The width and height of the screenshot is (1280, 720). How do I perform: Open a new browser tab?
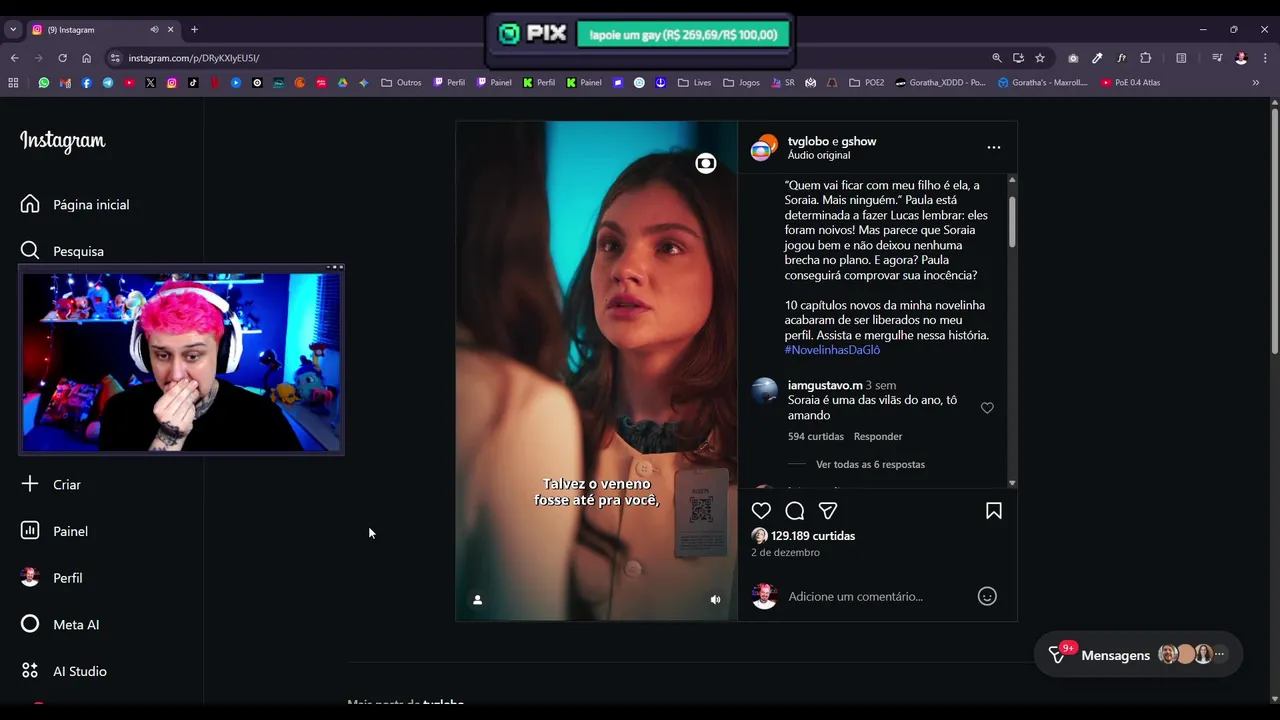pos(194,30)
